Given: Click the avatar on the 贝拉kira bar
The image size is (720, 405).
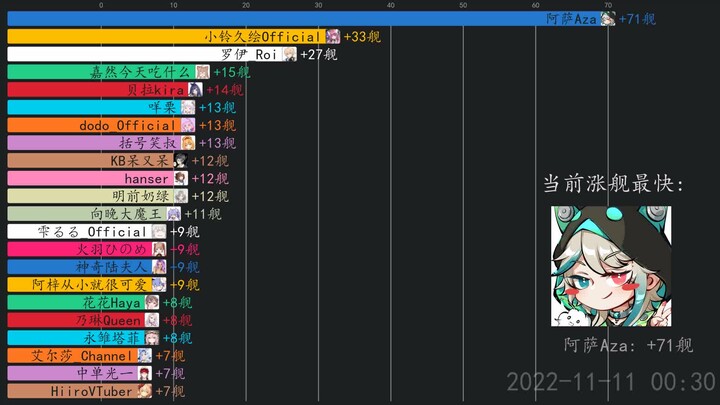Looking at the screenshot, I should tap(195, 90).
